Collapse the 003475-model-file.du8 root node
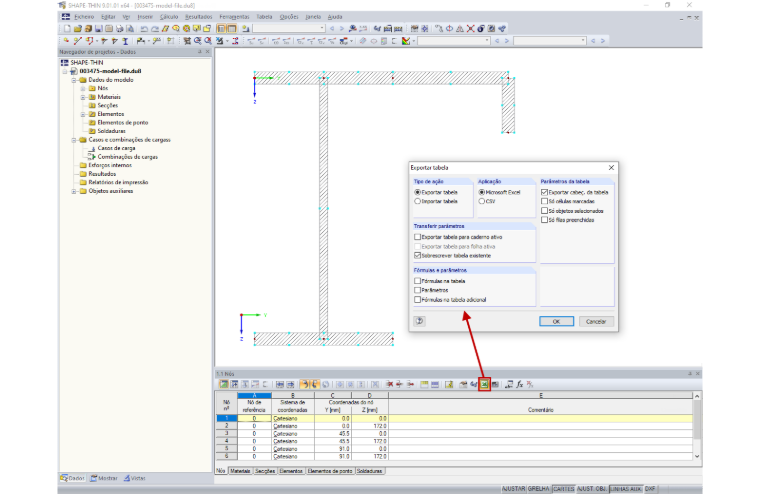Image resolution: width=760 pixels, height=494 pixels. tap(65, 71)
